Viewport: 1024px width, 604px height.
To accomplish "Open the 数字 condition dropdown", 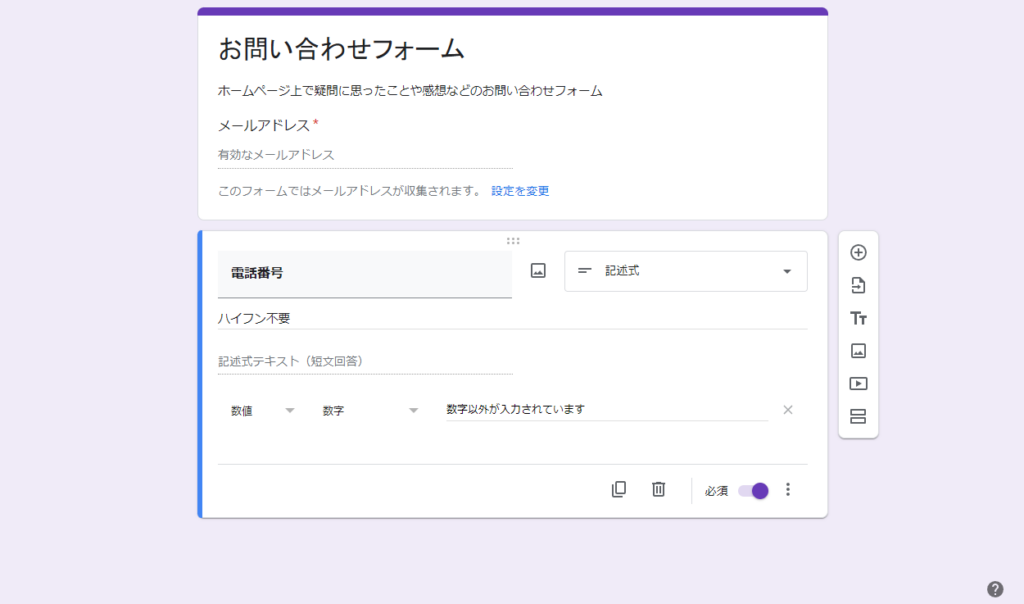I will (370, 411).
